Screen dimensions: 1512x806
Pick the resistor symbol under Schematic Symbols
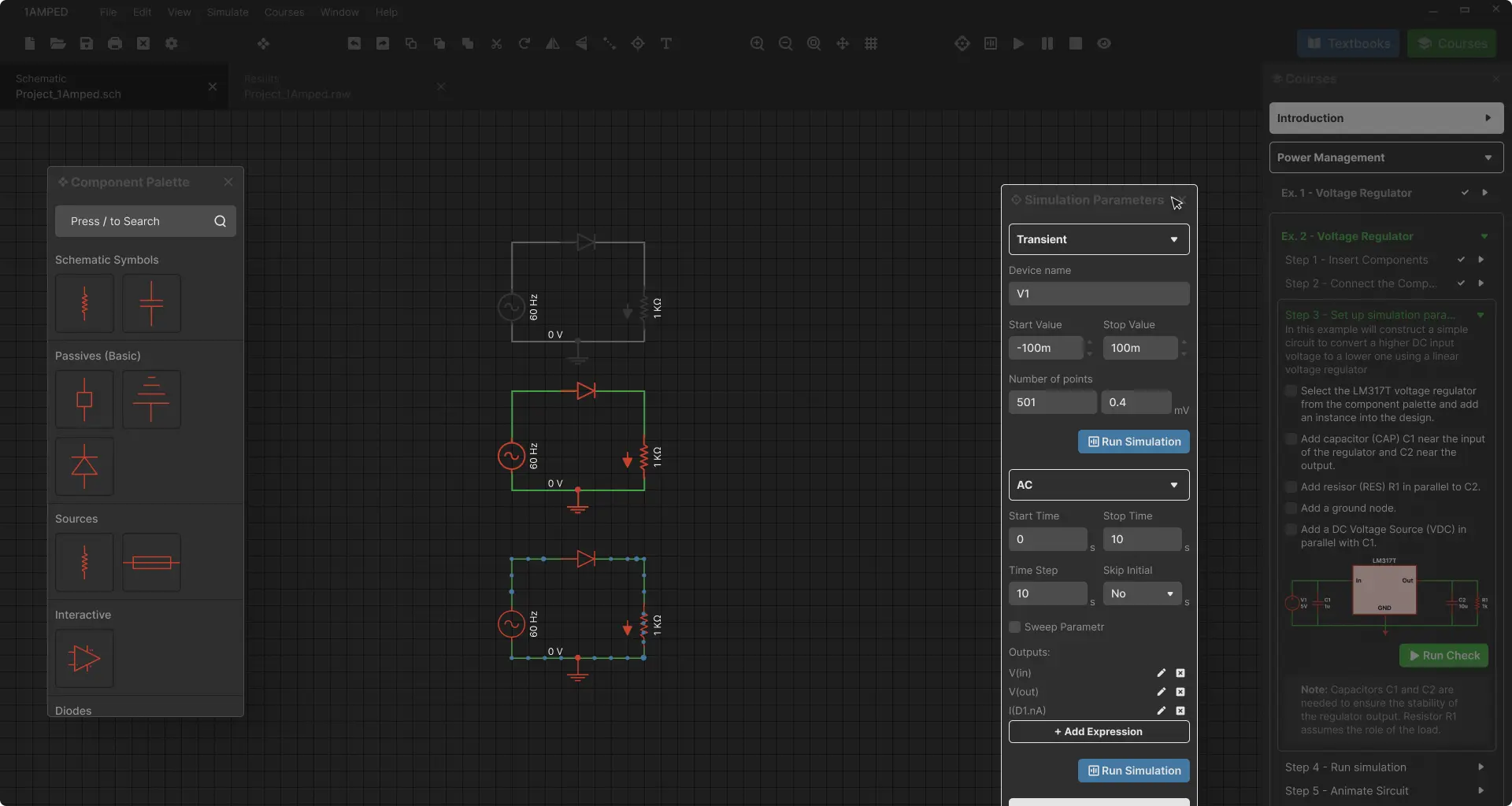85,303
